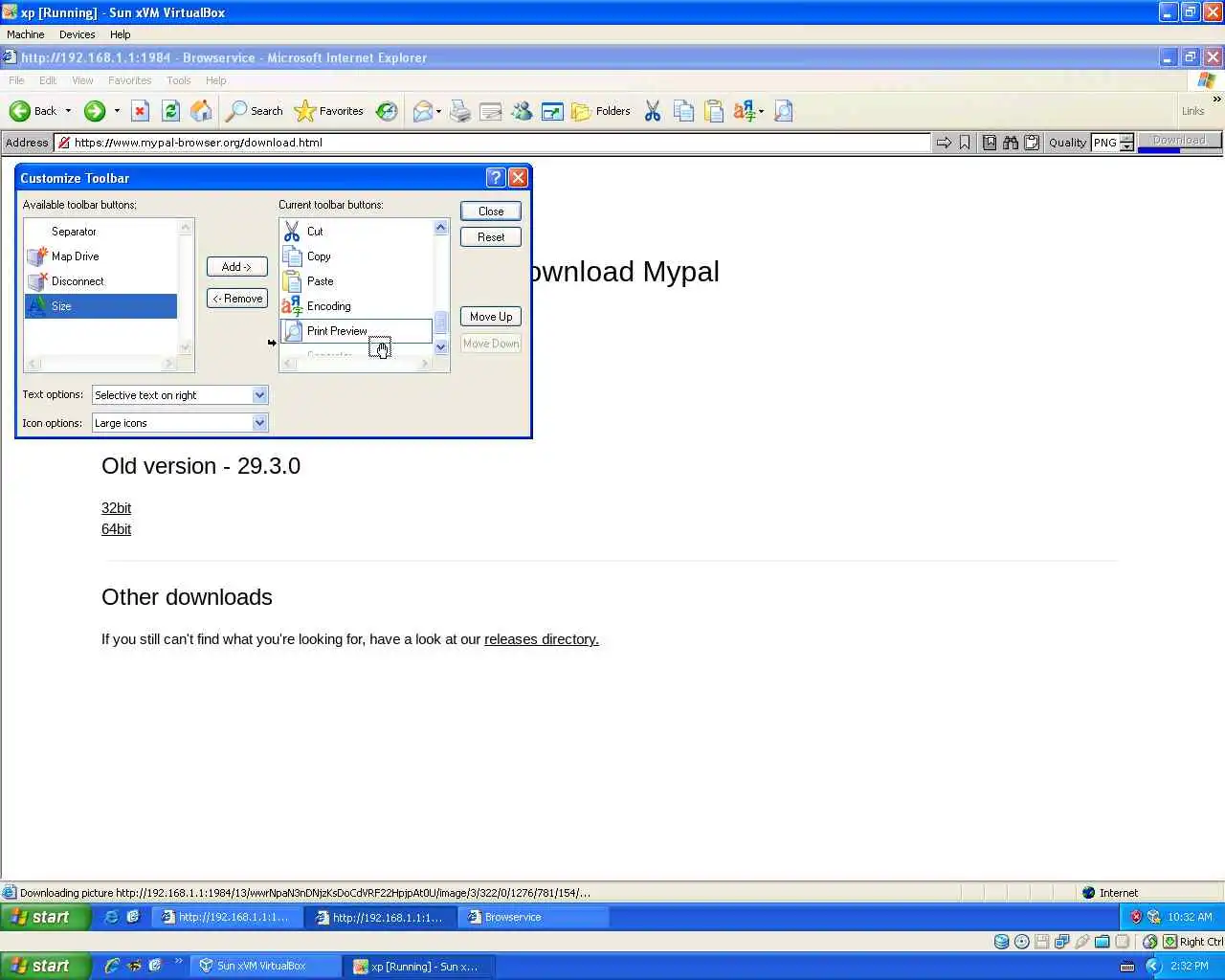Open the Favorites star toolbar button
Screen dimensions: 1225x980
tap(328, 111)
